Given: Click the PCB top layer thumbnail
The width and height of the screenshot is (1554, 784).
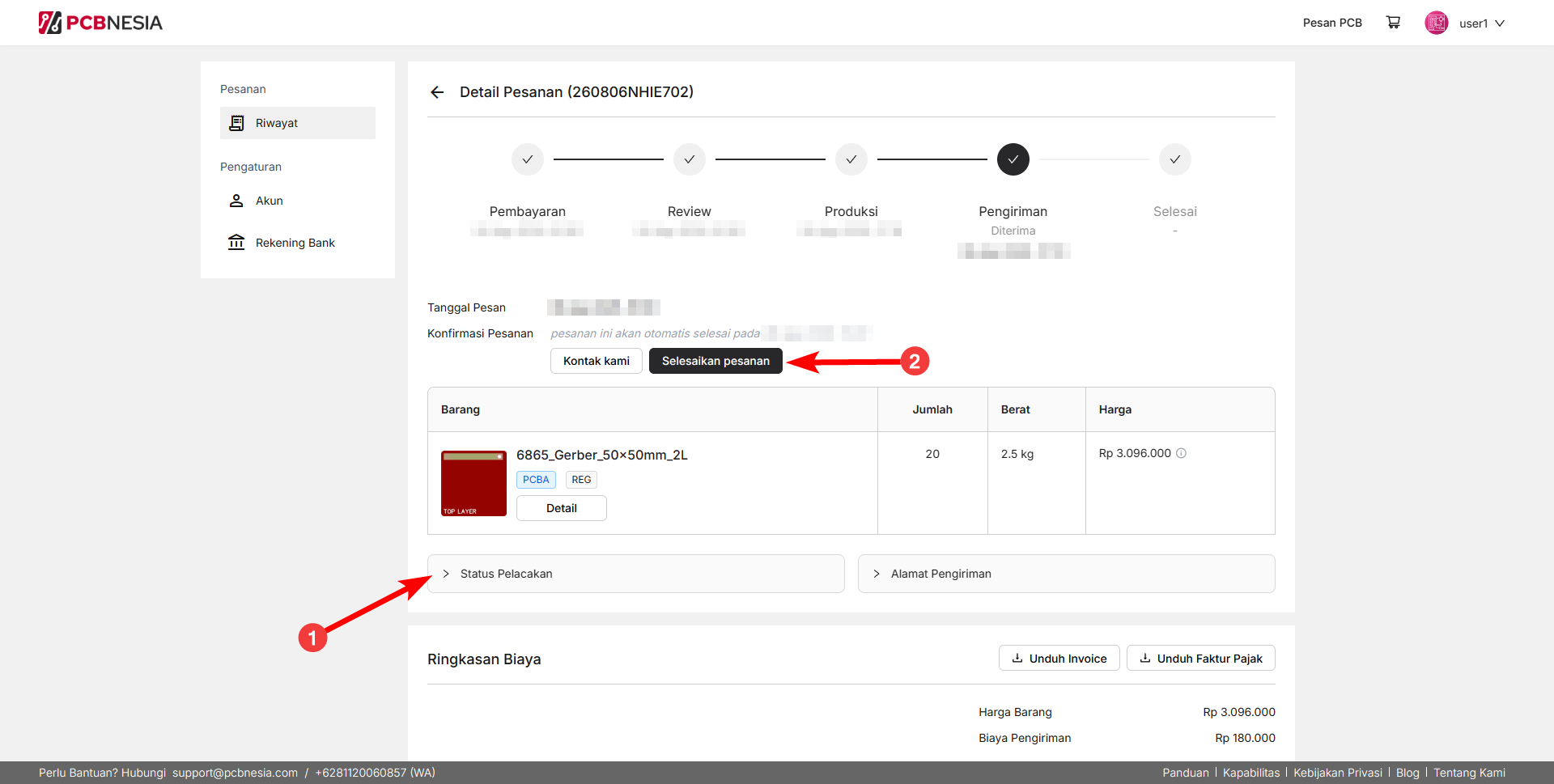Looking at the screenshot, I should click(x=473, y=483).
